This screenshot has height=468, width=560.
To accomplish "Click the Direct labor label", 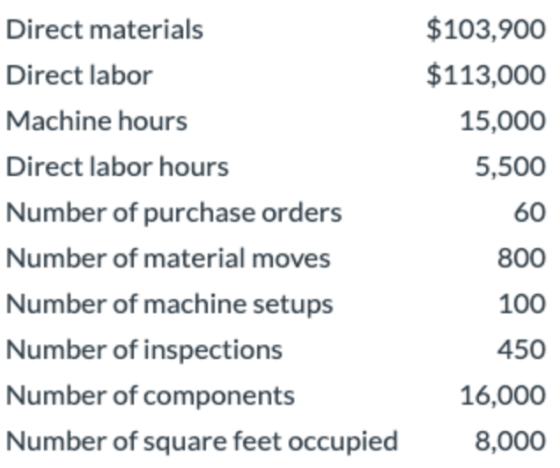I will tap(79, 75).
